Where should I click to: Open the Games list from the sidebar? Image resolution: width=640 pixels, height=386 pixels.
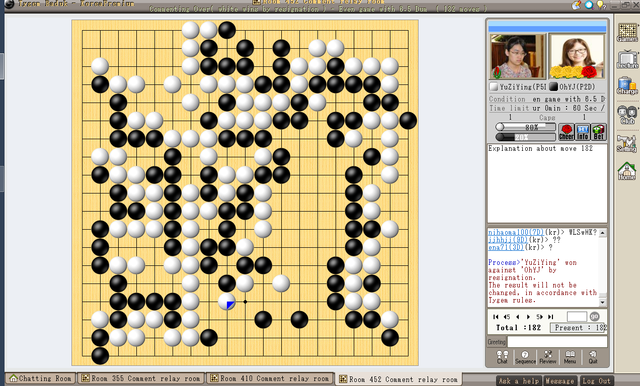click(627, 32)
